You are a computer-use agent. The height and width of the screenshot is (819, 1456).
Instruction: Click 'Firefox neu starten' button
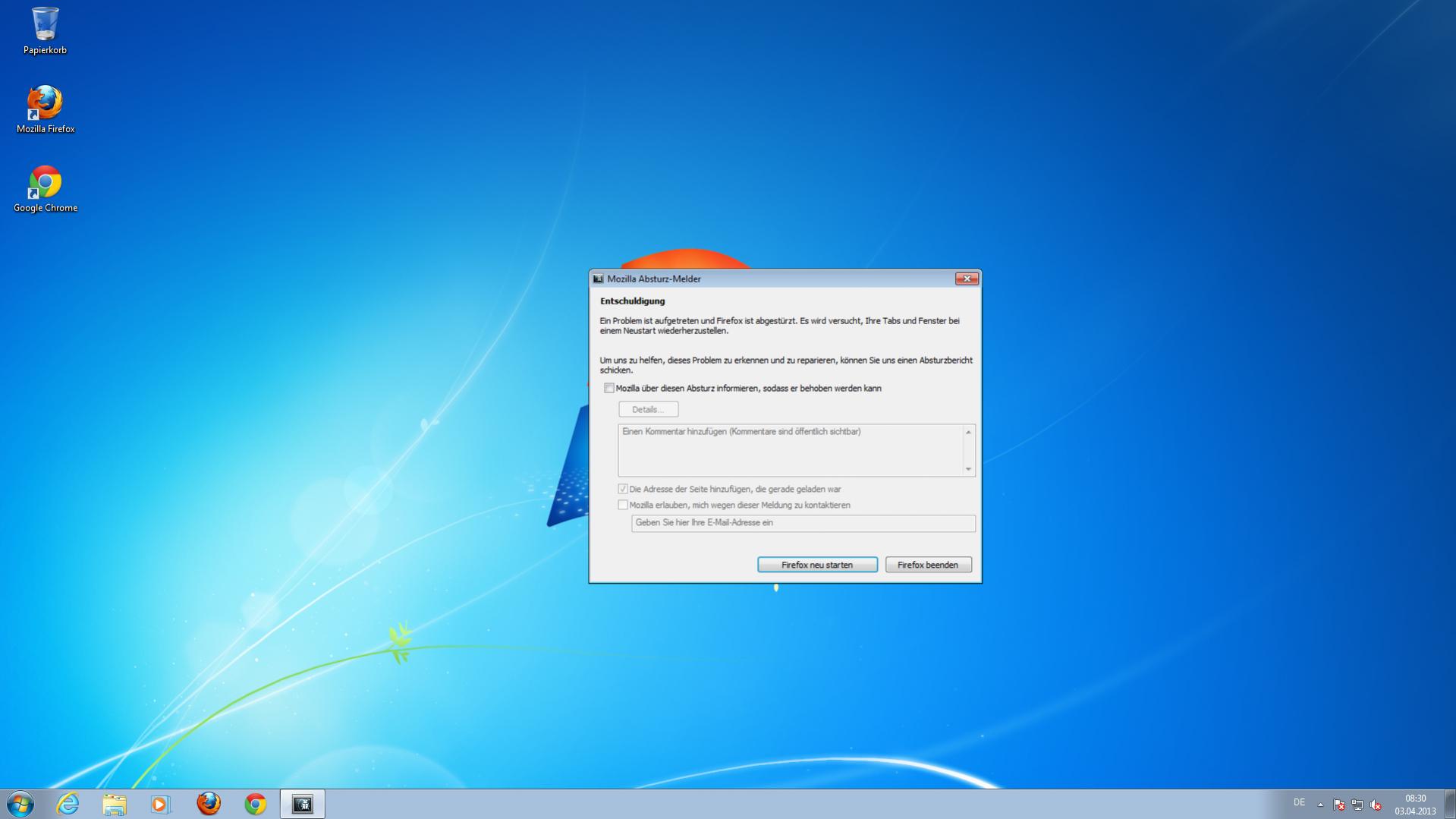click(817, 565)
